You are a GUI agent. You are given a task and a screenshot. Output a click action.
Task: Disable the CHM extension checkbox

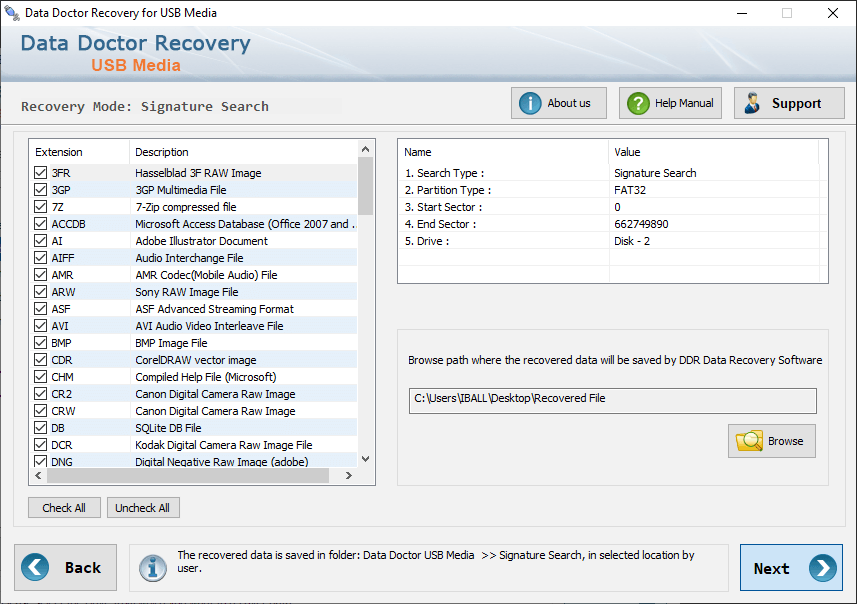click(x=40, y=377)
